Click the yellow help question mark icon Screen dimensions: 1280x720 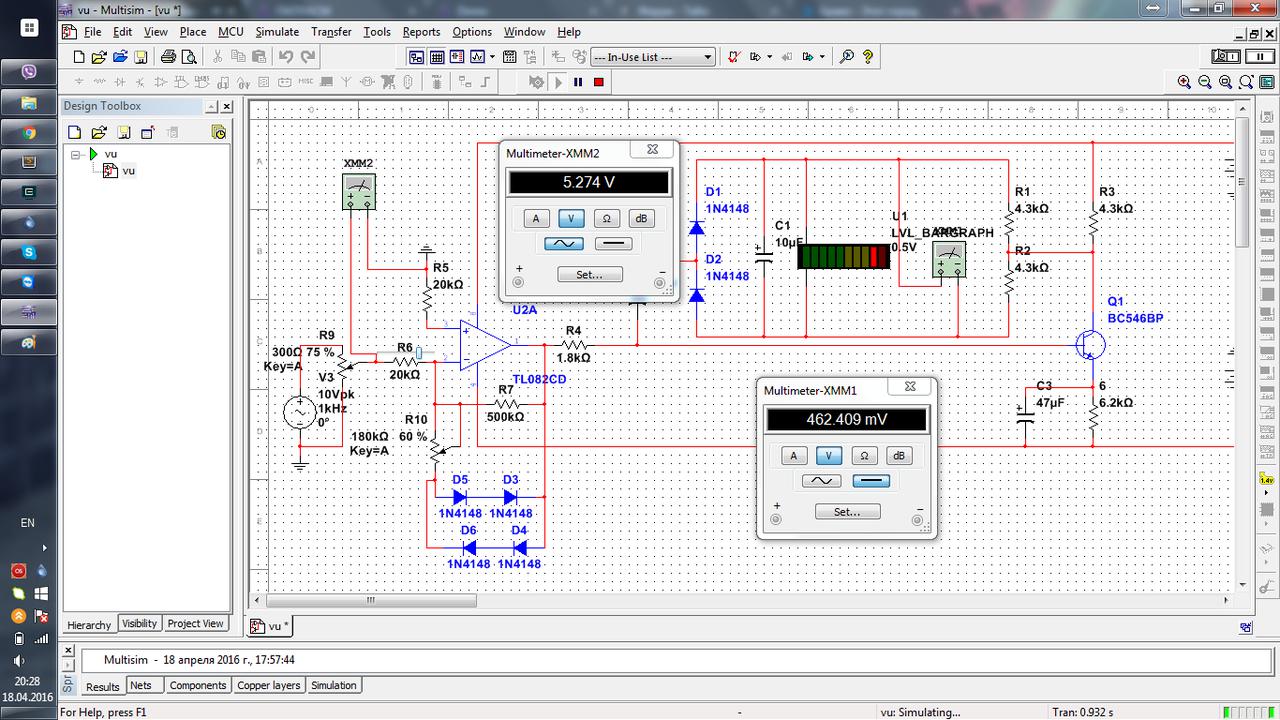(868, 57)
